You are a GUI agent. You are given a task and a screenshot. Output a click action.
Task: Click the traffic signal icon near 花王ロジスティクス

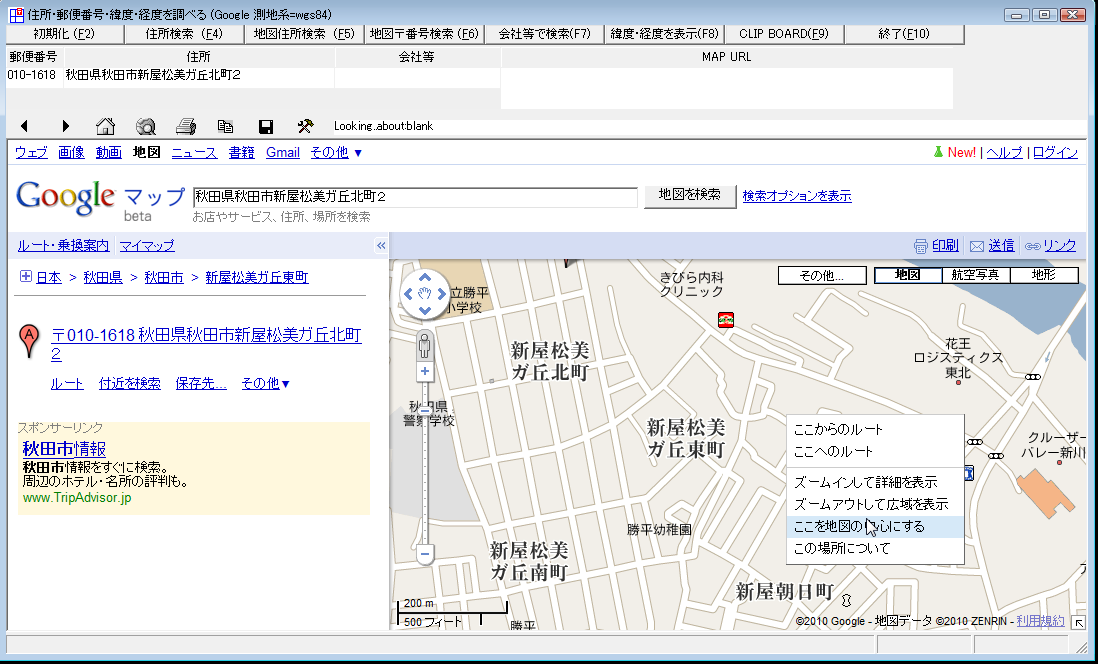1032,377
